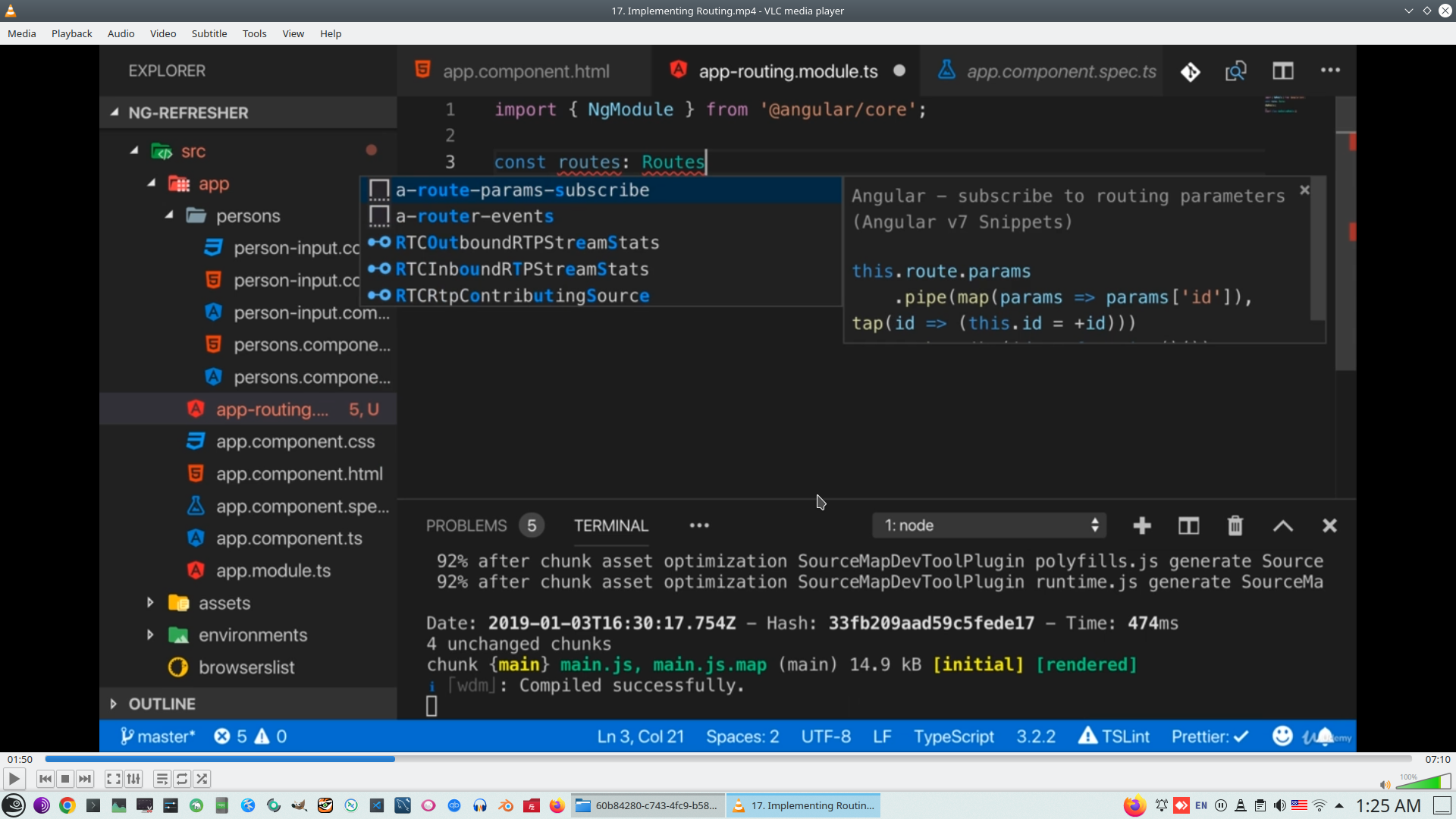
Task: Open the terminal launcher in taskbar
Action: point(93,805)
